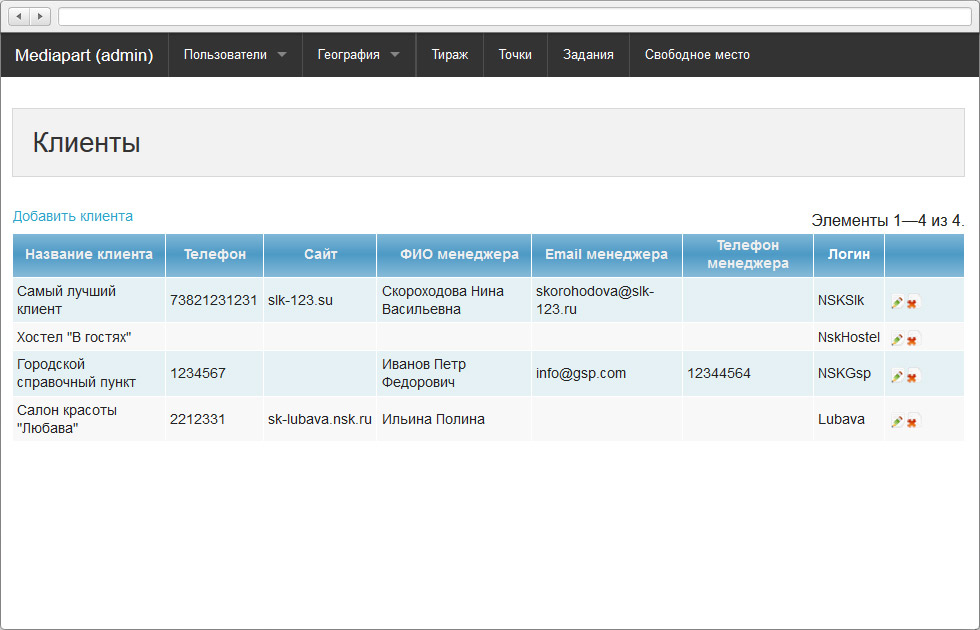Expand the География dropdown menu

[x=359, y=55]
